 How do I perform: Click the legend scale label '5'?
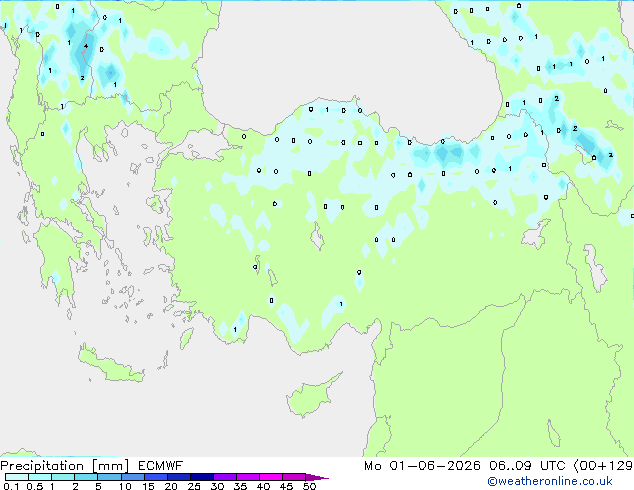98,486
